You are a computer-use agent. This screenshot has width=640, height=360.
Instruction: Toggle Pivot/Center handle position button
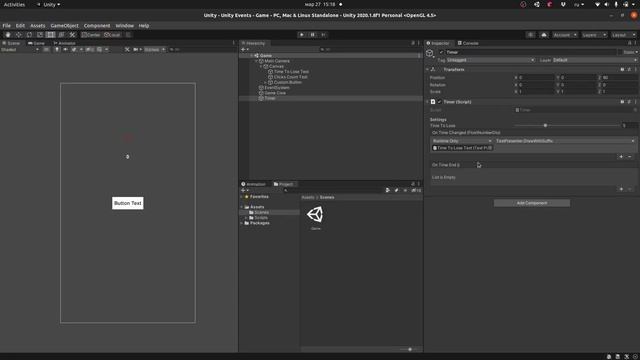(x=91, y=35)
